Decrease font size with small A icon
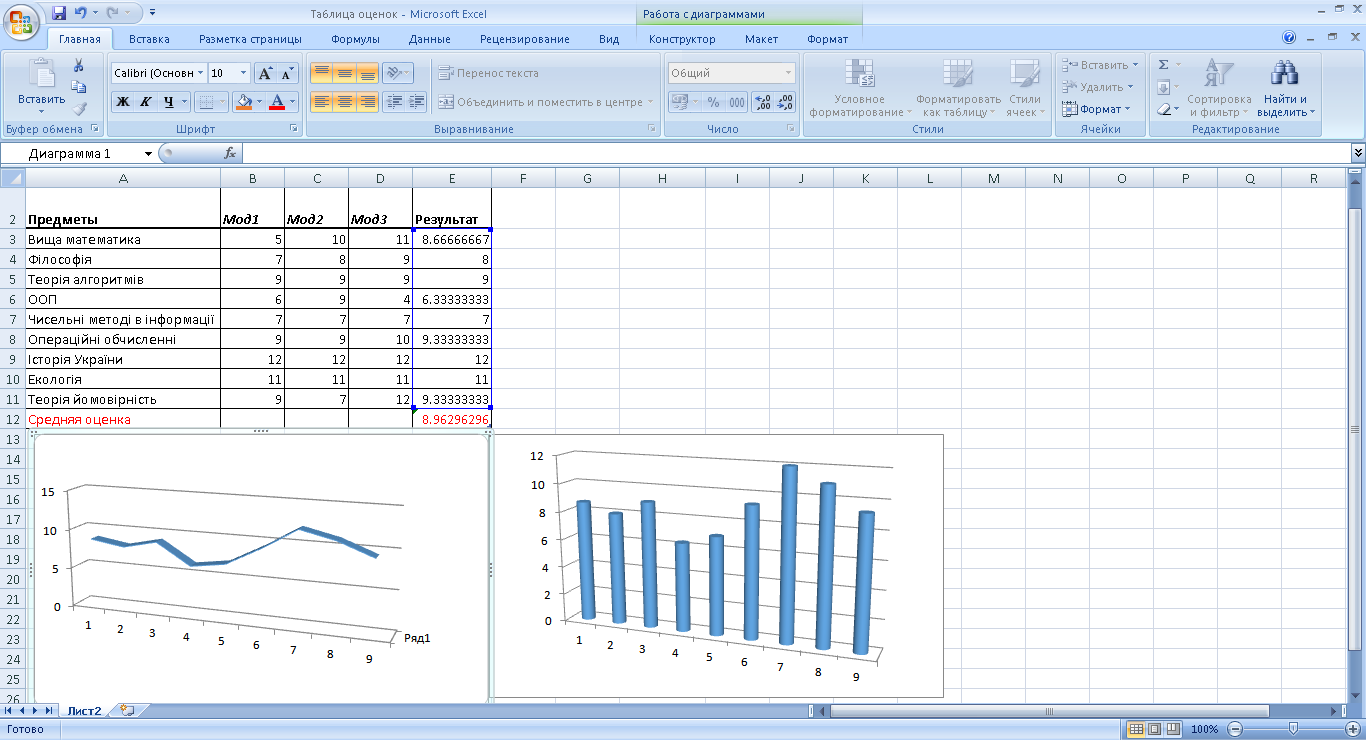 287,73
